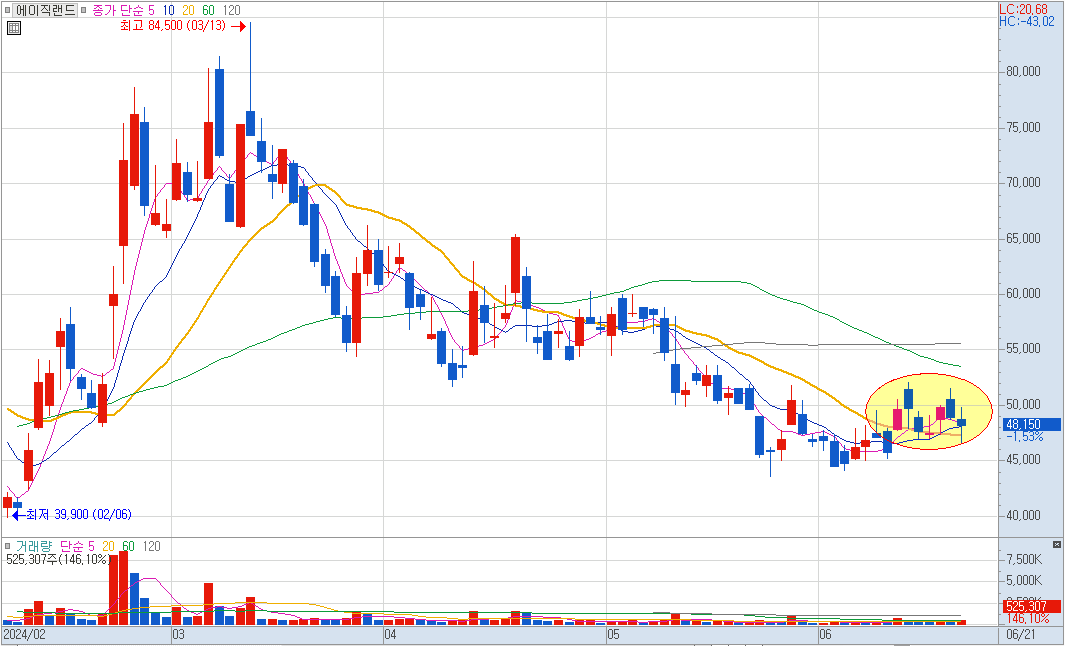Viewport: 1065px width, 646px height.
Task: Toggle the square marker before 거래량
Action: click(x=7, y=546)
